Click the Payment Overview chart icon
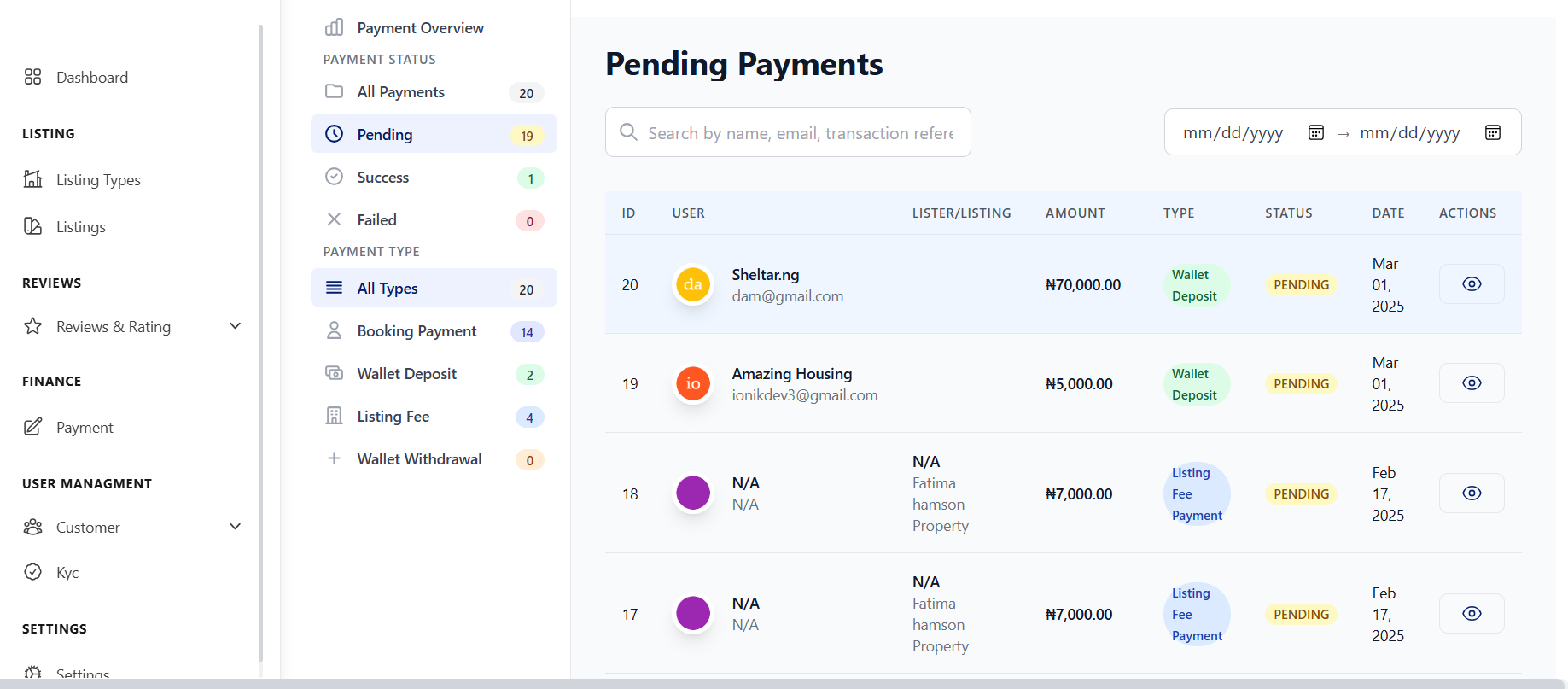This screenshot has height=689, width=1568. [334, 27]
